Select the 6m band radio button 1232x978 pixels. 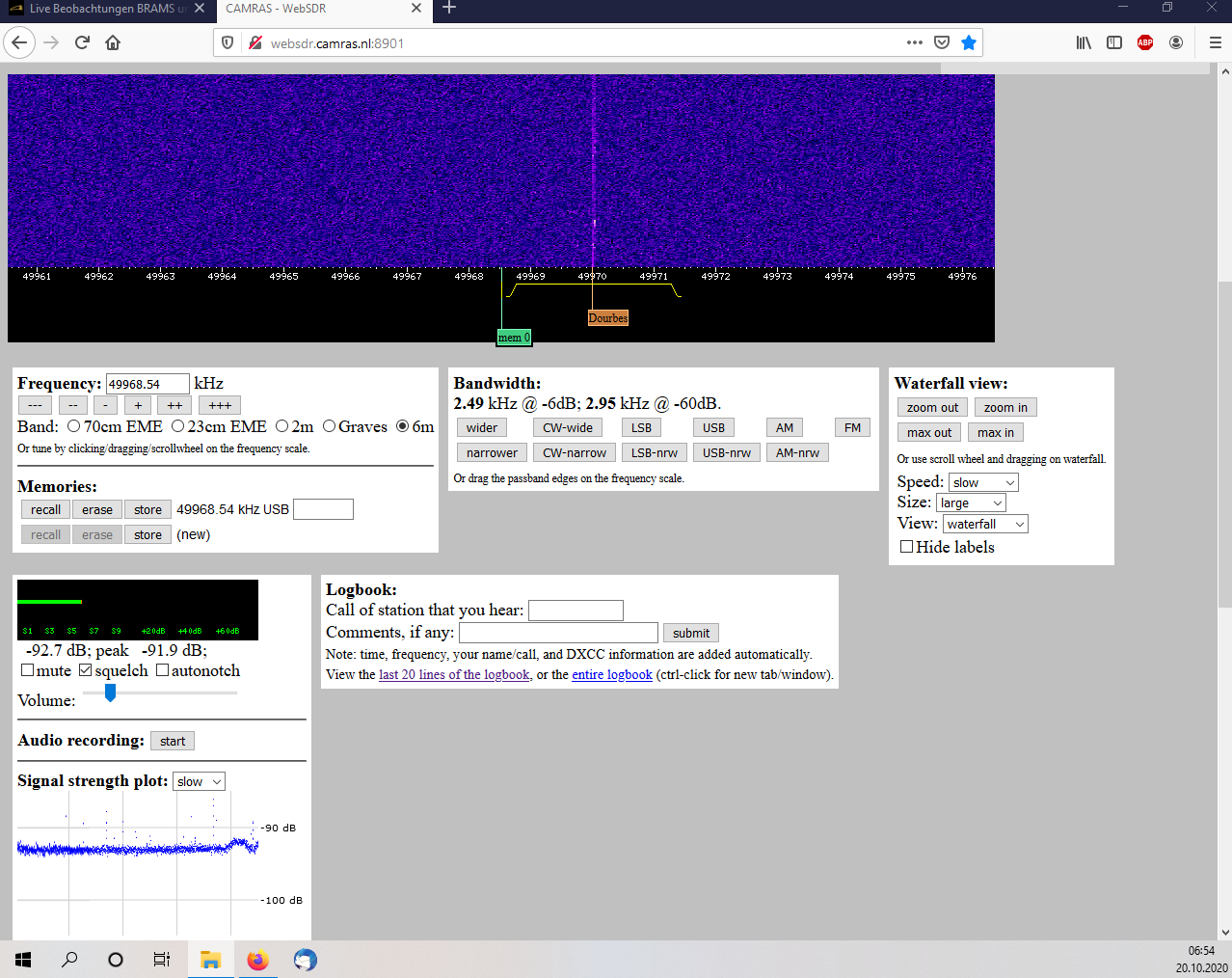[x=402, y=426]
